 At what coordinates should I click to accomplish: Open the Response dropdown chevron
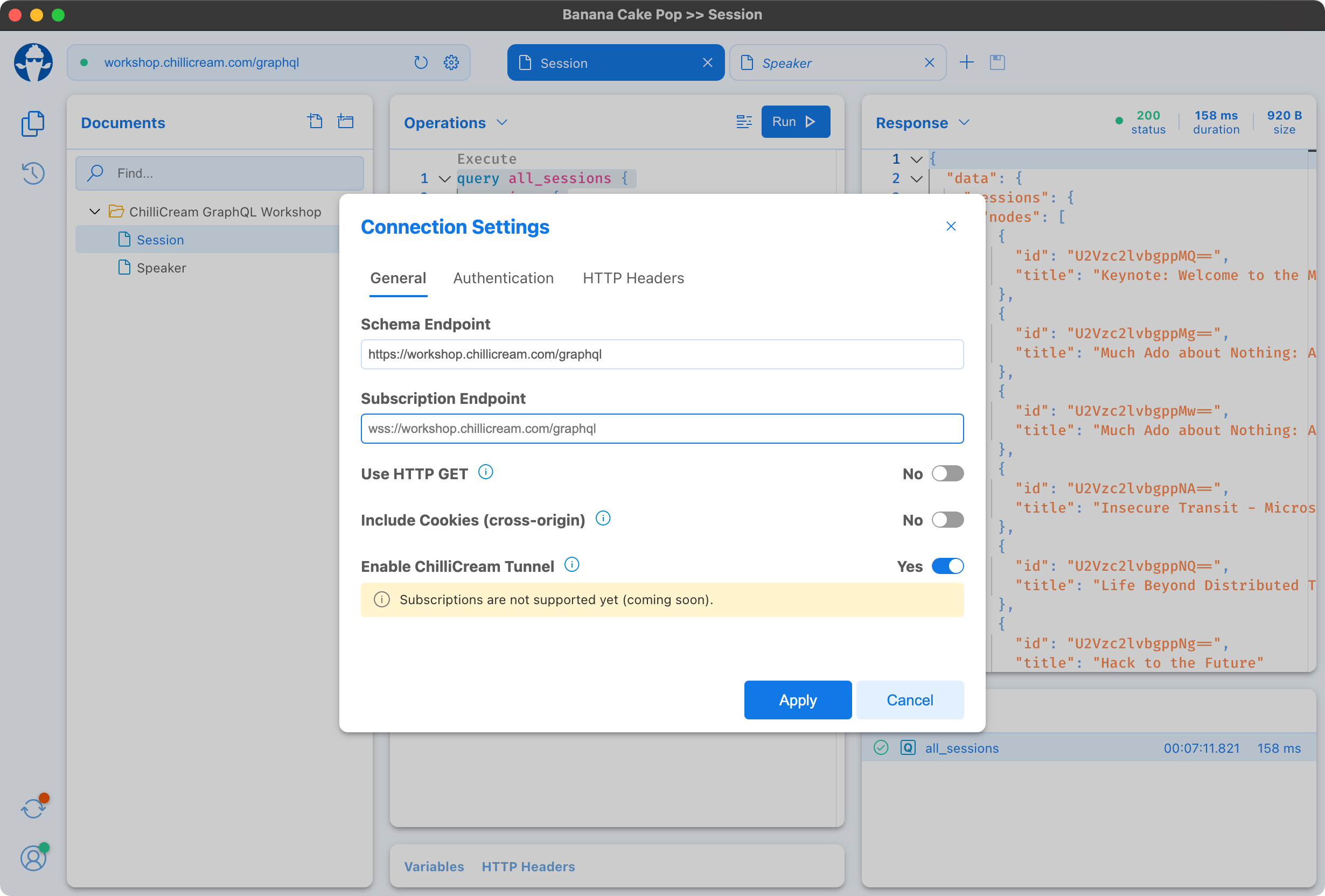[964, 123]
